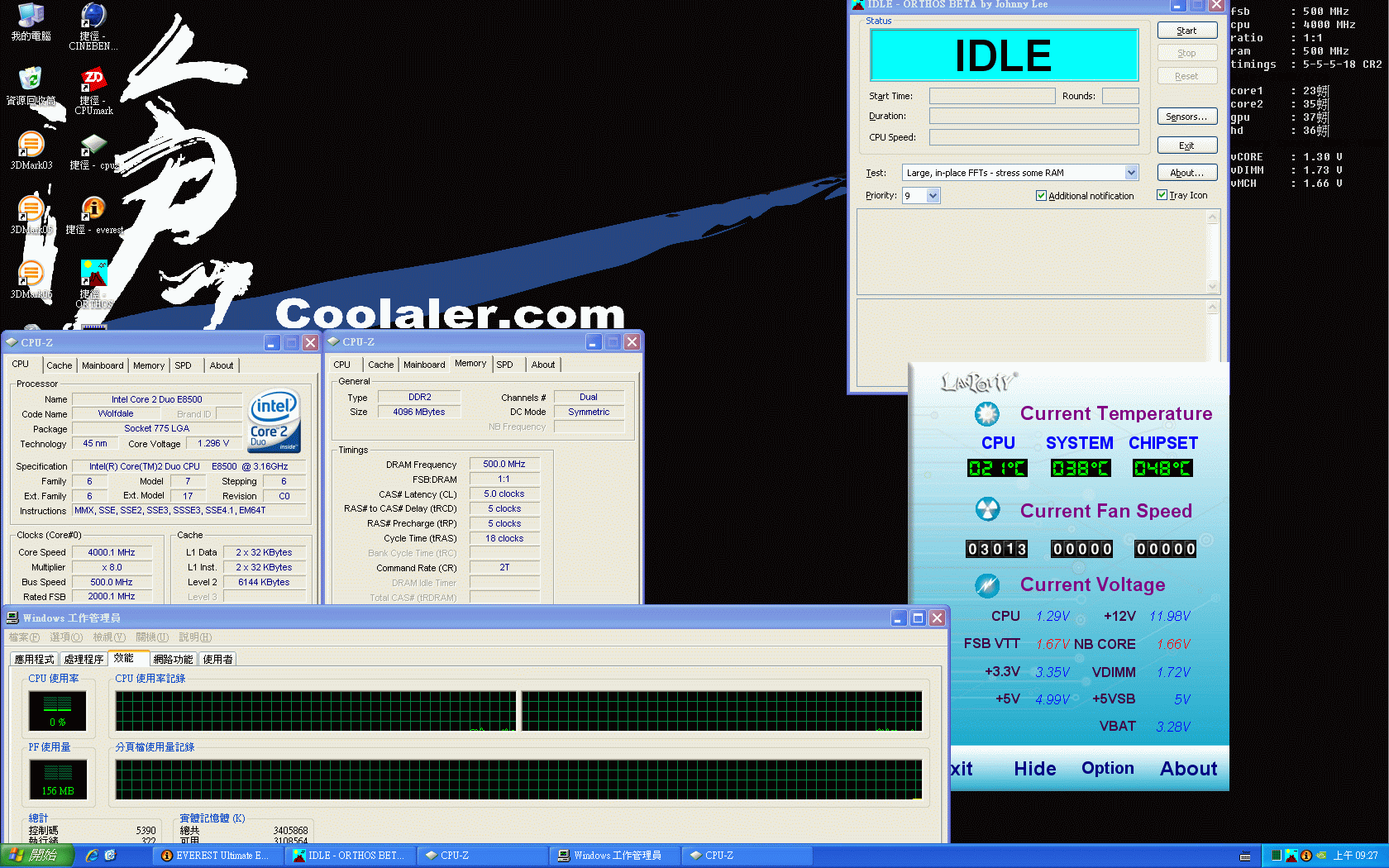
Task: Switch to CPU tab in right CPU-Z
Action: 342,365
